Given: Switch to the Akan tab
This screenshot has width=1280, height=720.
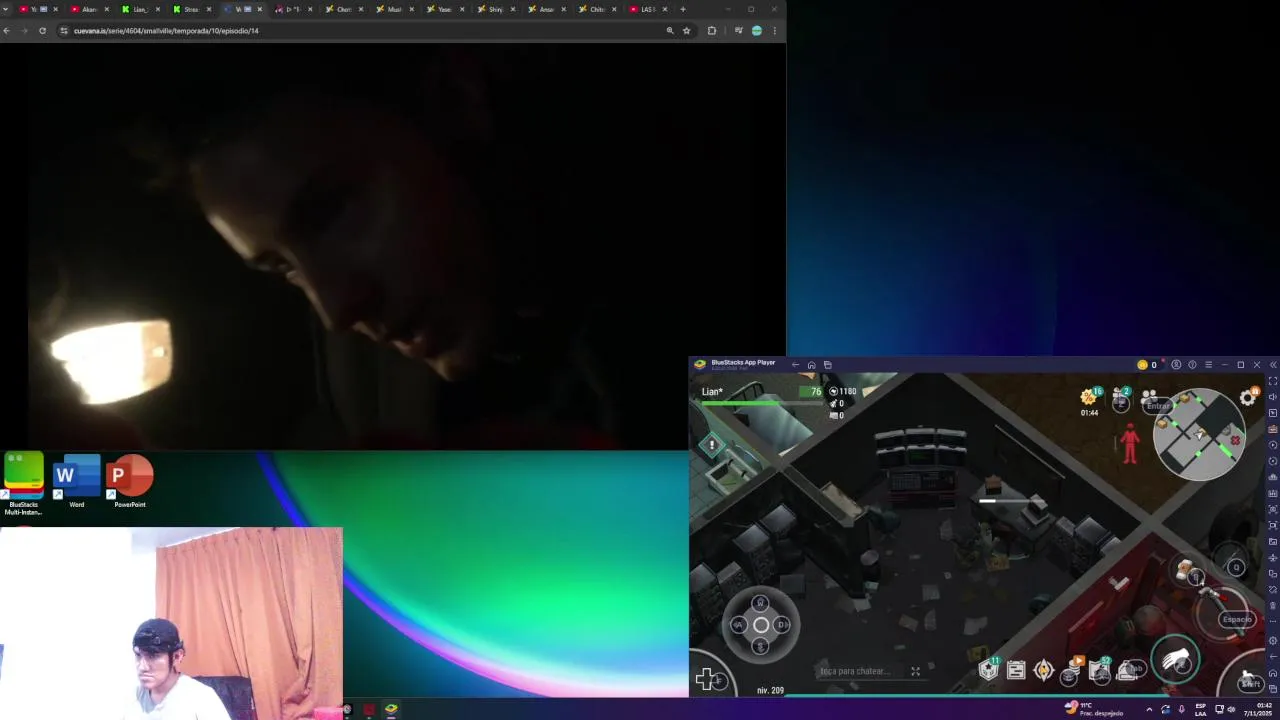Looking at the screenshot, I should click(89, 9).
